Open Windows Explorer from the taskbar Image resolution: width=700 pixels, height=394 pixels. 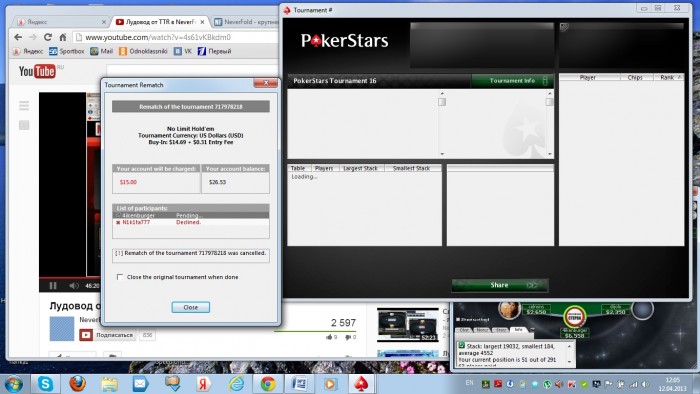coord(109,384)
